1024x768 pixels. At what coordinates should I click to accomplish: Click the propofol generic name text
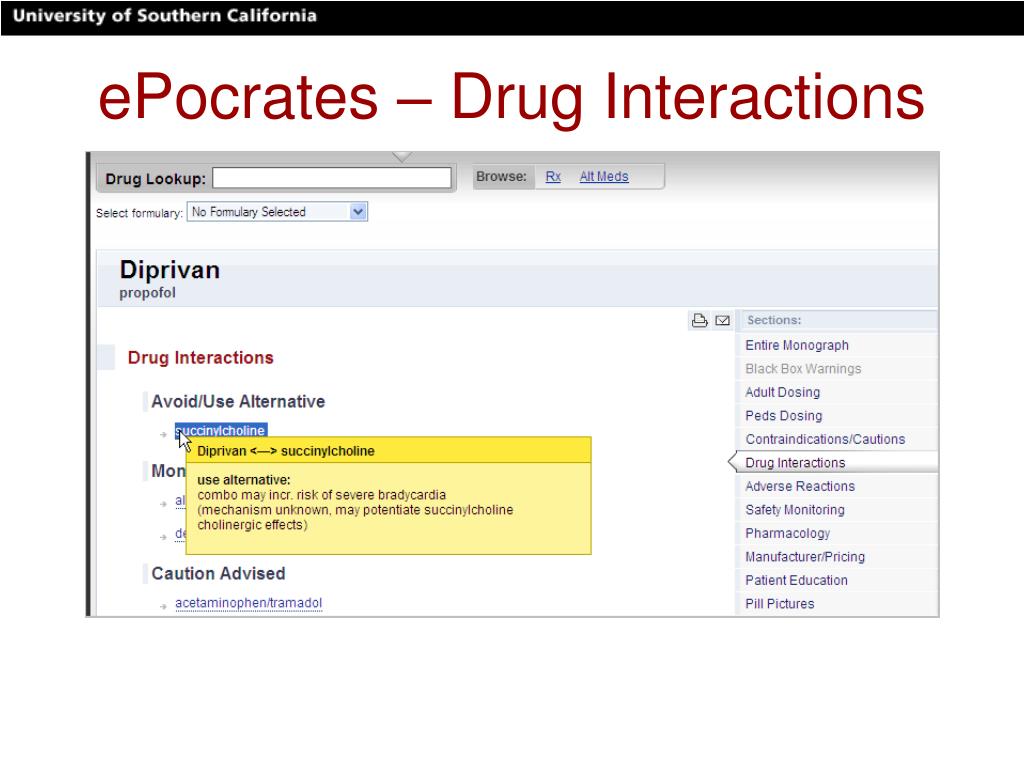[x=148, y=293]
